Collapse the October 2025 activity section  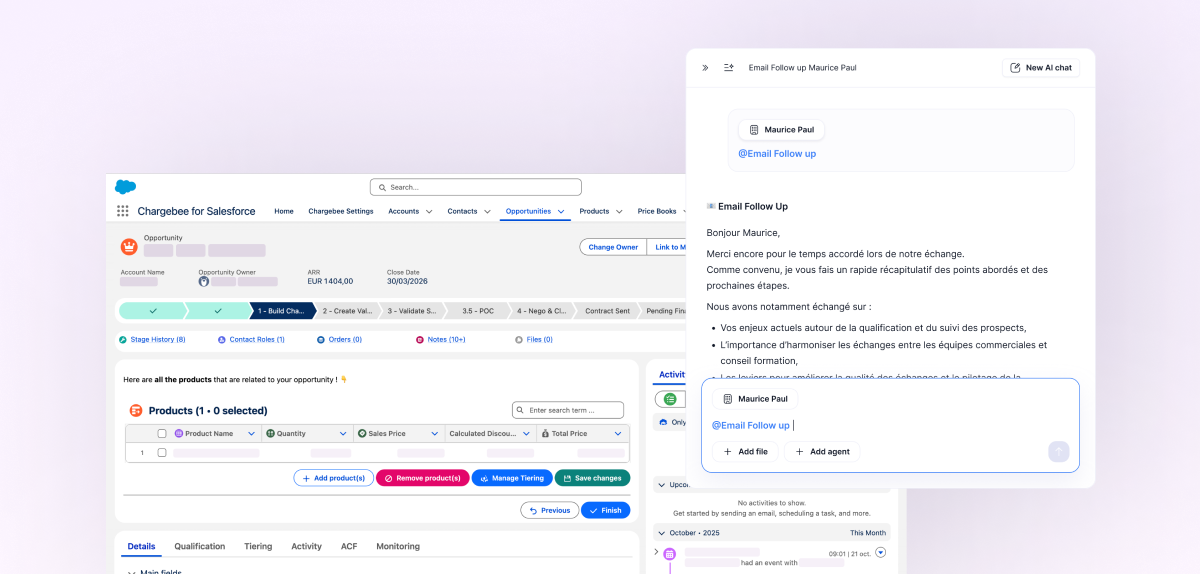[x=661, y=533]
